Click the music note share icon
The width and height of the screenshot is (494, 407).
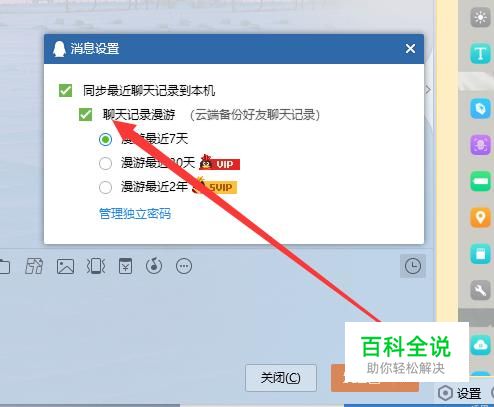(x=154, y=266)
